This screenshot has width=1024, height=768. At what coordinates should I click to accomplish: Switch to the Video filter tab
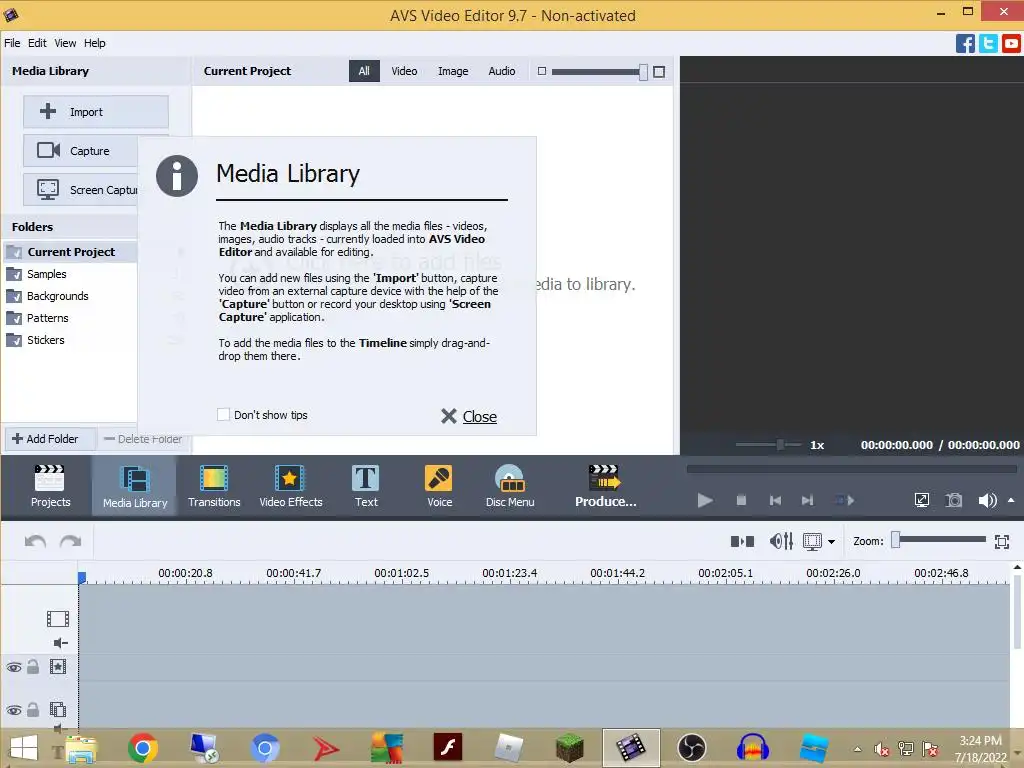tap(404, 71)
